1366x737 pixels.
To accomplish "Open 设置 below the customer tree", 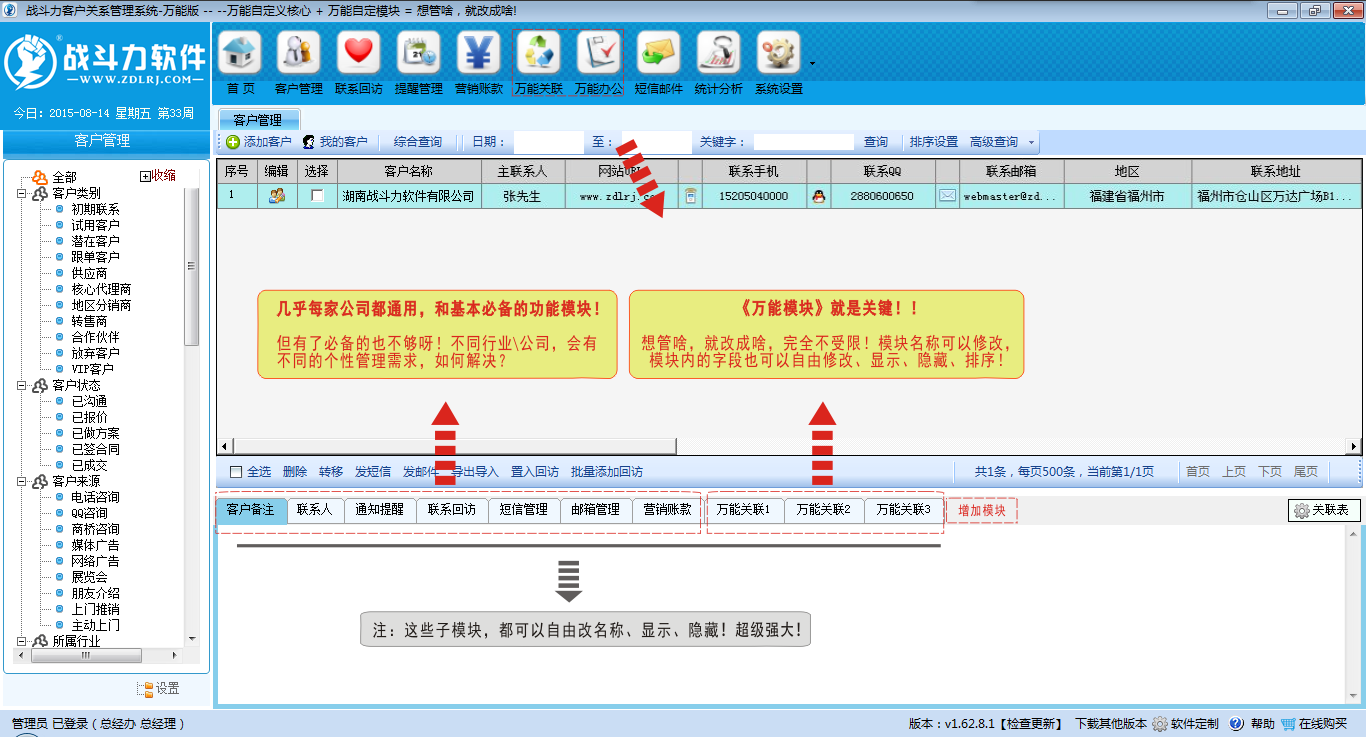I will pyautogui.click(x=158, y=689).
